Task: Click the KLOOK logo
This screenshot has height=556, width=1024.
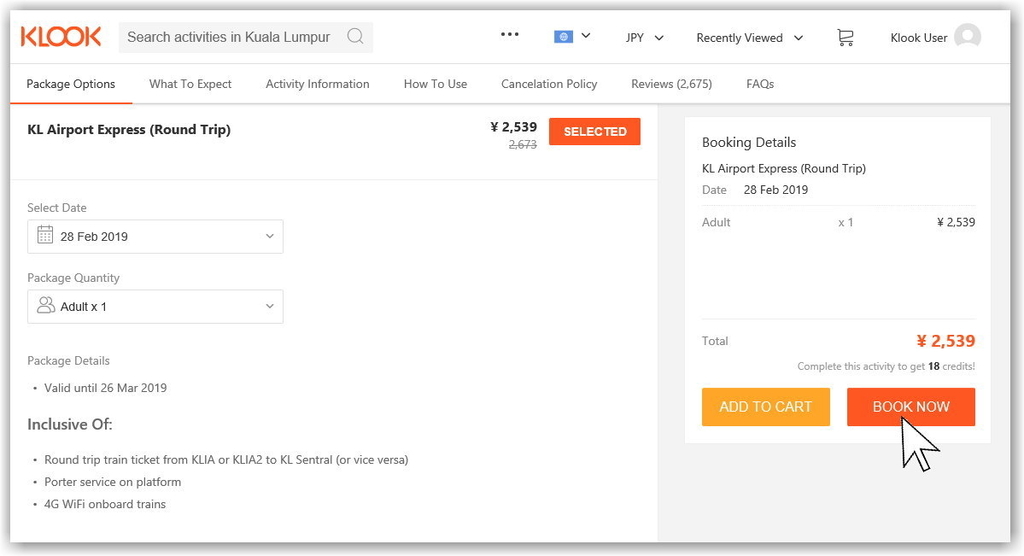Action: coord(61,37)
